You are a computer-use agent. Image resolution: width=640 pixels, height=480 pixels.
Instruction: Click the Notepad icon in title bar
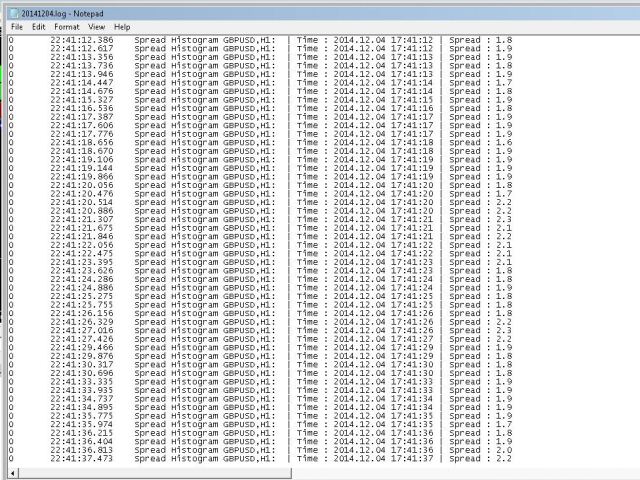coord(12,11)
